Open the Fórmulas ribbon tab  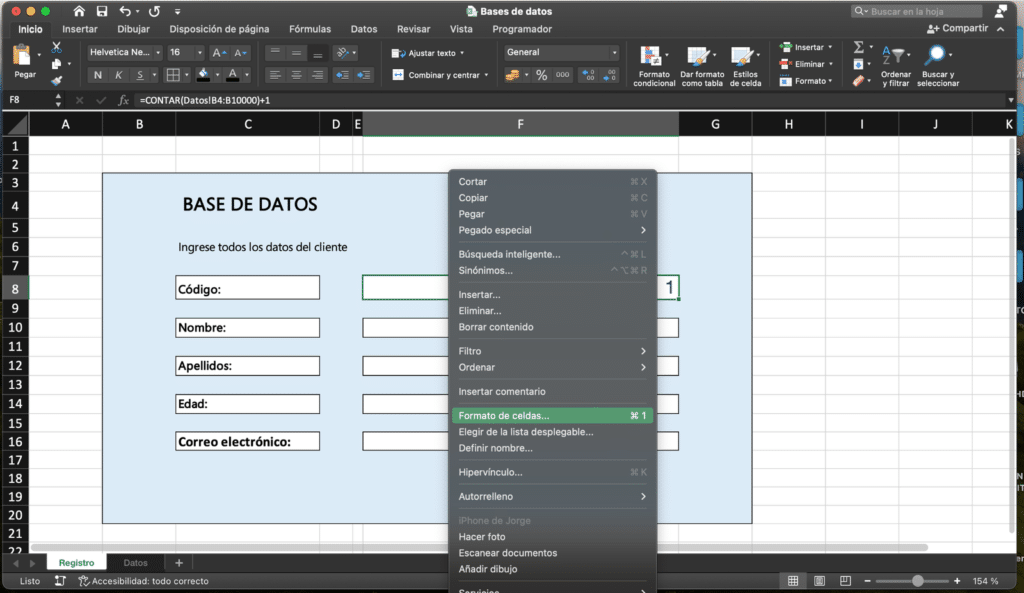pos(310,29)
